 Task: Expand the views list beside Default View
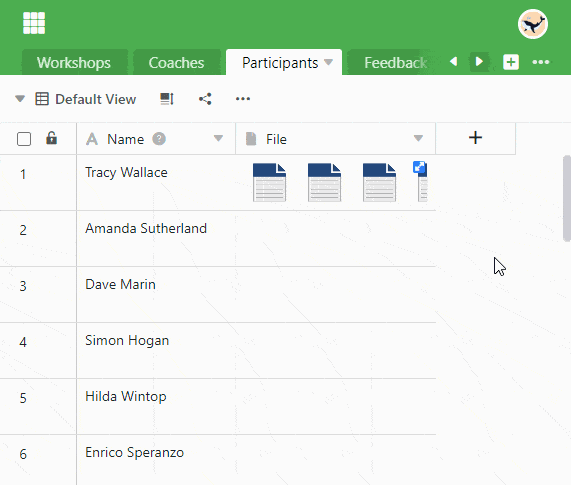tap(20, 99)
